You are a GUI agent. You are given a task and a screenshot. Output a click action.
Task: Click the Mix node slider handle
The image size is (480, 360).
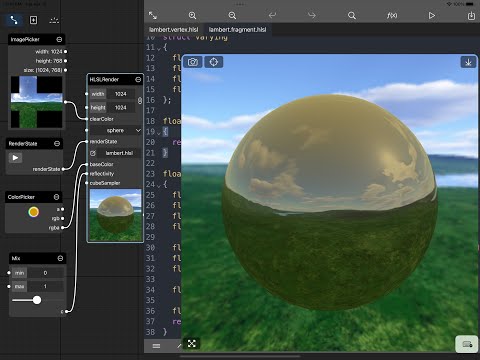pos(37,300)
